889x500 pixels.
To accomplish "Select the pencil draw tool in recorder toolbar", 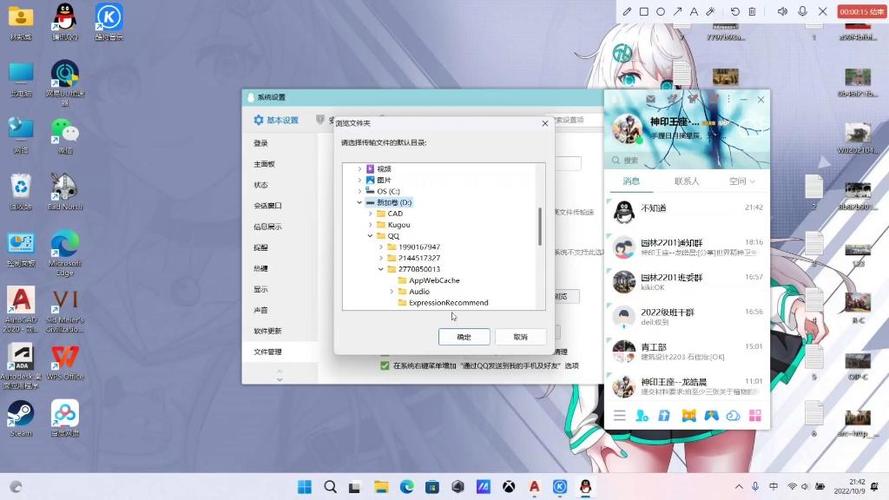I will (x=627, y=11).
